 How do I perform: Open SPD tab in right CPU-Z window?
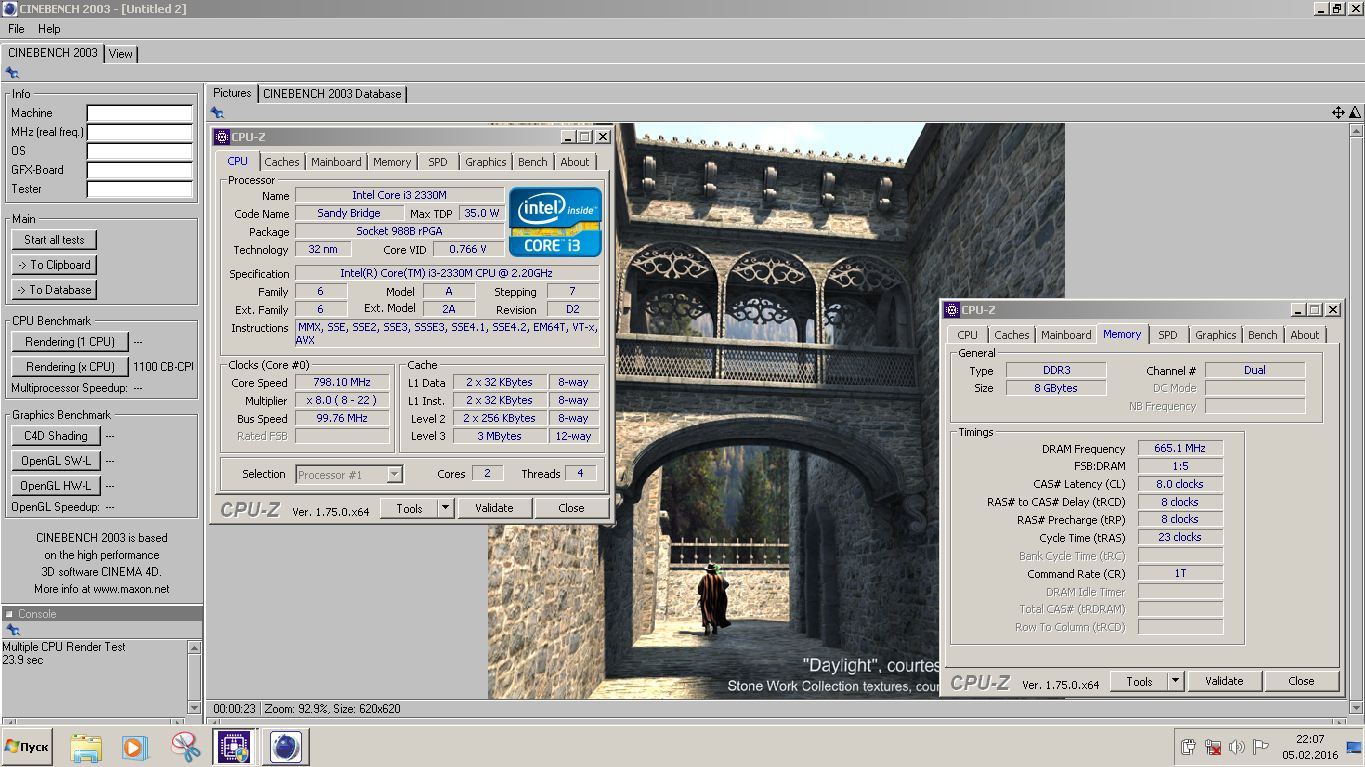click(x=1168, y=335)
